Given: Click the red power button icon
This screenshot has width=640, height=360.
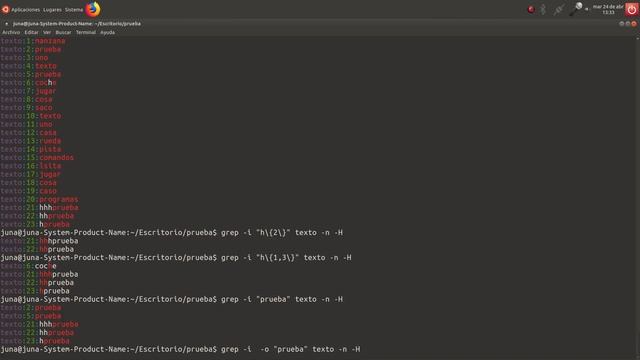Looking at the screenshot, I should pyautogui.click(x=632, y=9).
